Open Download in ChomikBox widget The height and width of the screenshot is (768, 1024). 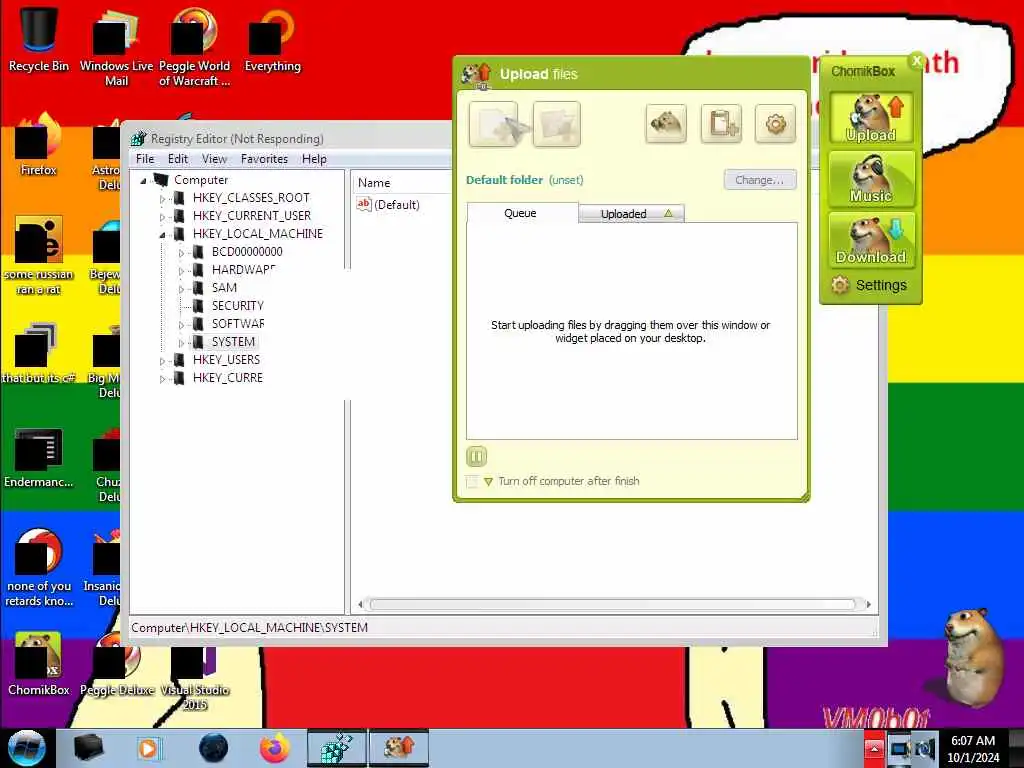(x=871, y=240)
